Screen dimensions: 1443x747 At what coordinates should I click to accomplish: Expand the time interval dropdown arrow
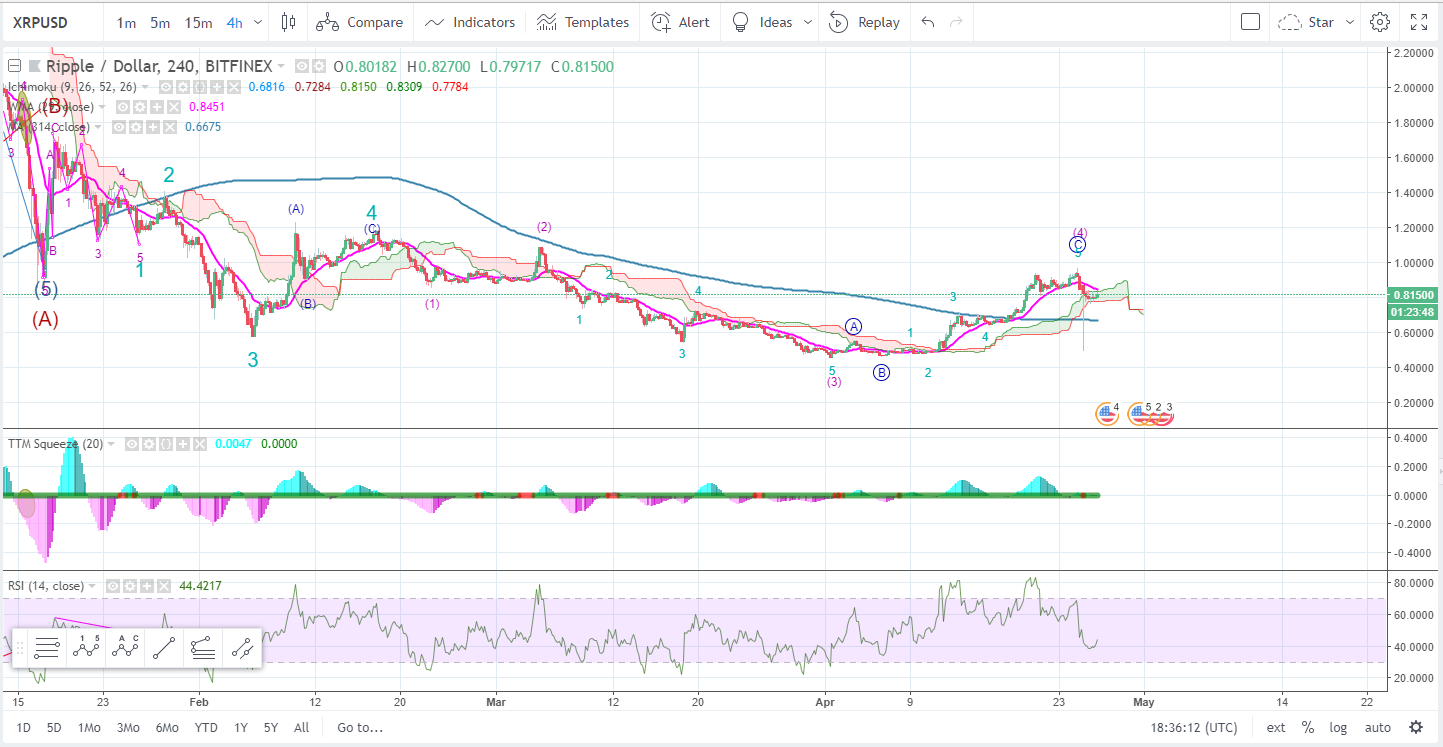click(x=259, y=22)
